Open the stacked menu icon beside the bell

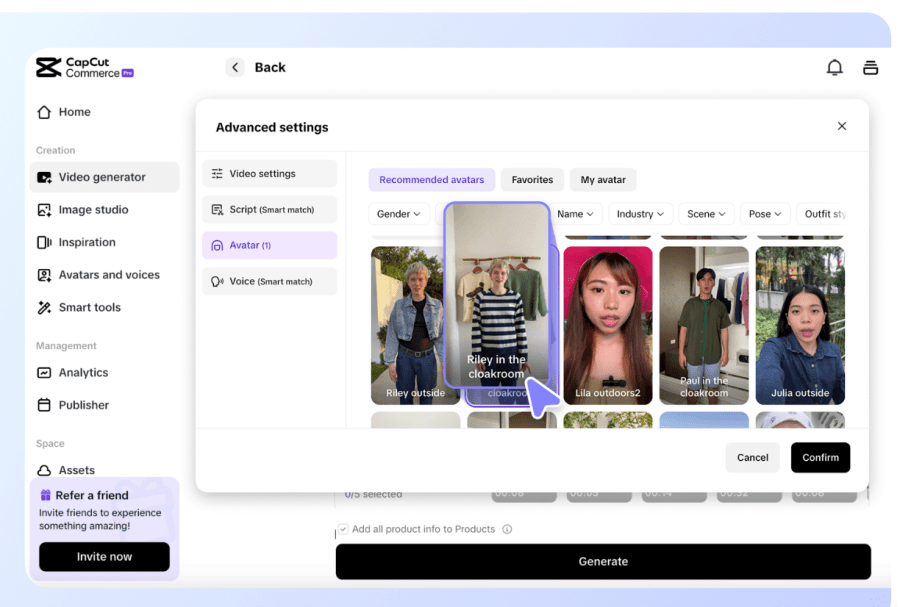pyautogui.click(x=870, y=68)
